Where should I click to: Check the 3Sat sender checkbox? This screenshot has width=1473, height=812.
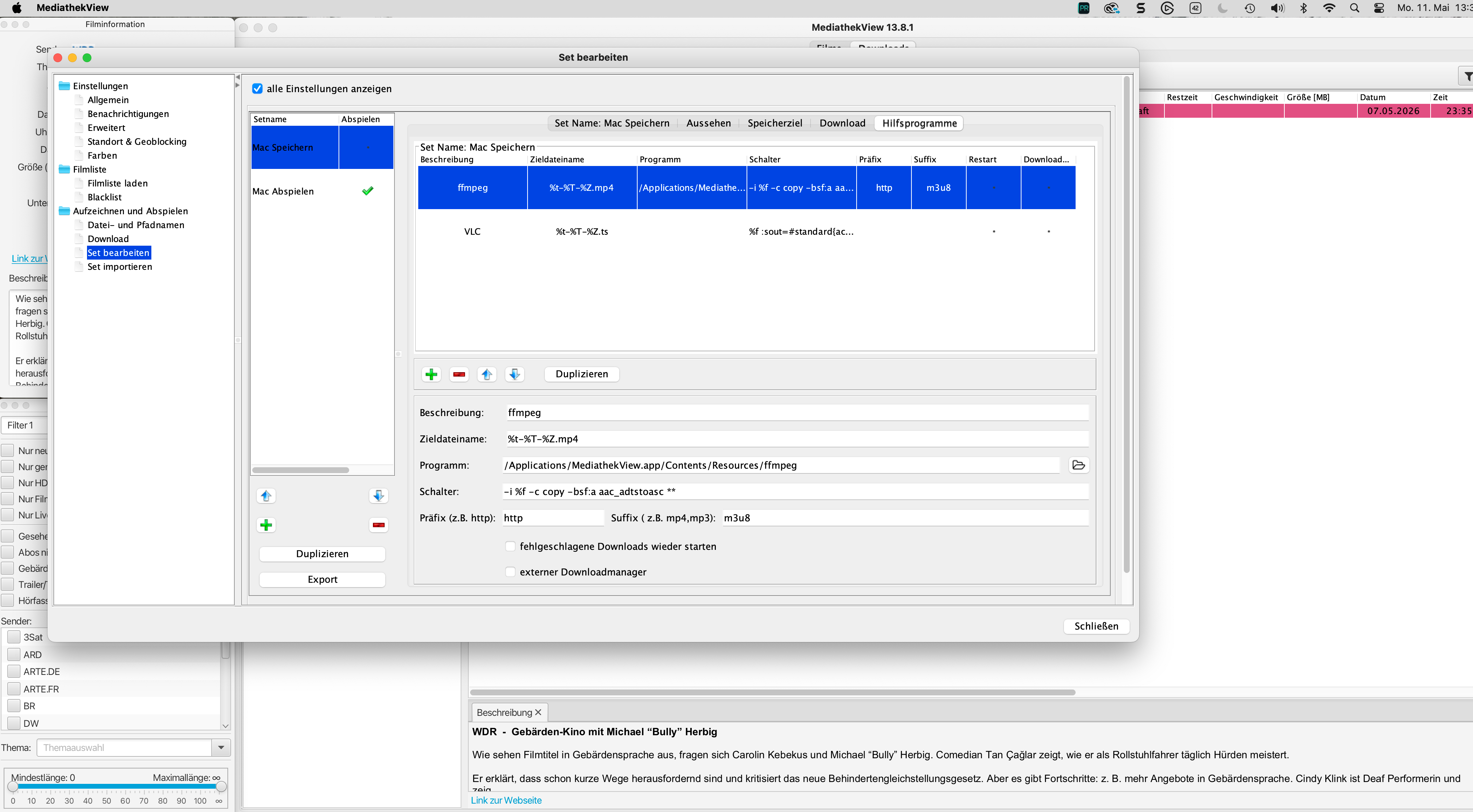[14, 637]
